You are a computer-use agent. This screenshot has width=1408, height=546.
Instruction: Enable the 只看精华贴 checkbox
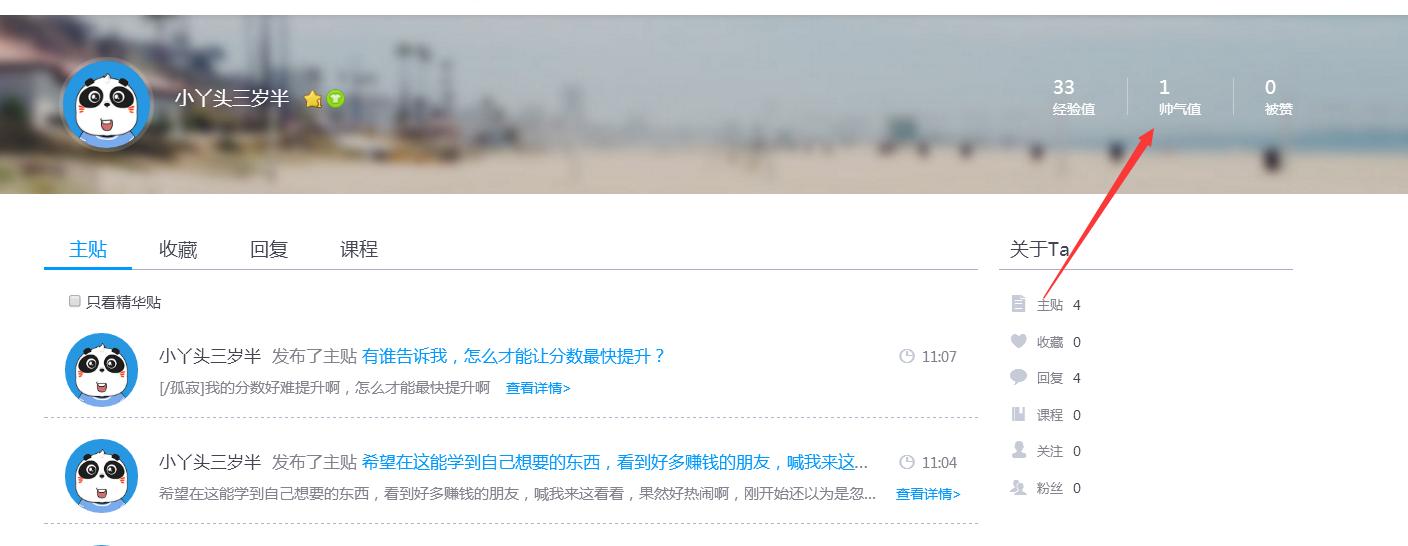74,301
